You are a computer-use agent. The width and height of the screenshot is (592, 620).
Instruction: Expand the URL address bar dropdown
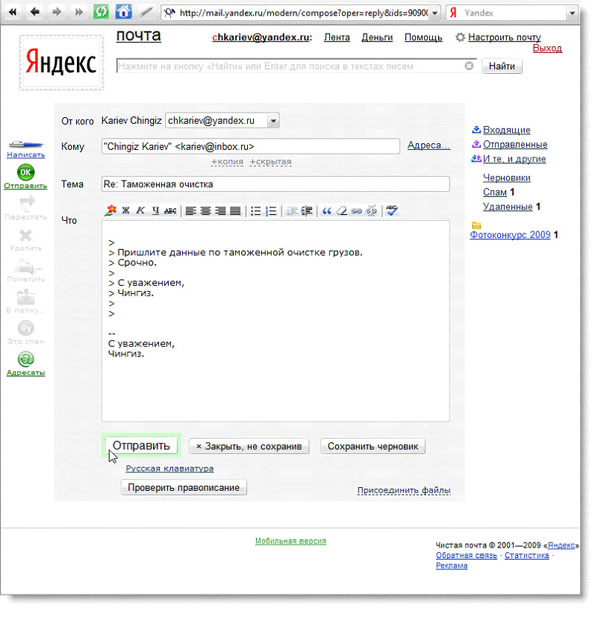click(x=435, y=13)
